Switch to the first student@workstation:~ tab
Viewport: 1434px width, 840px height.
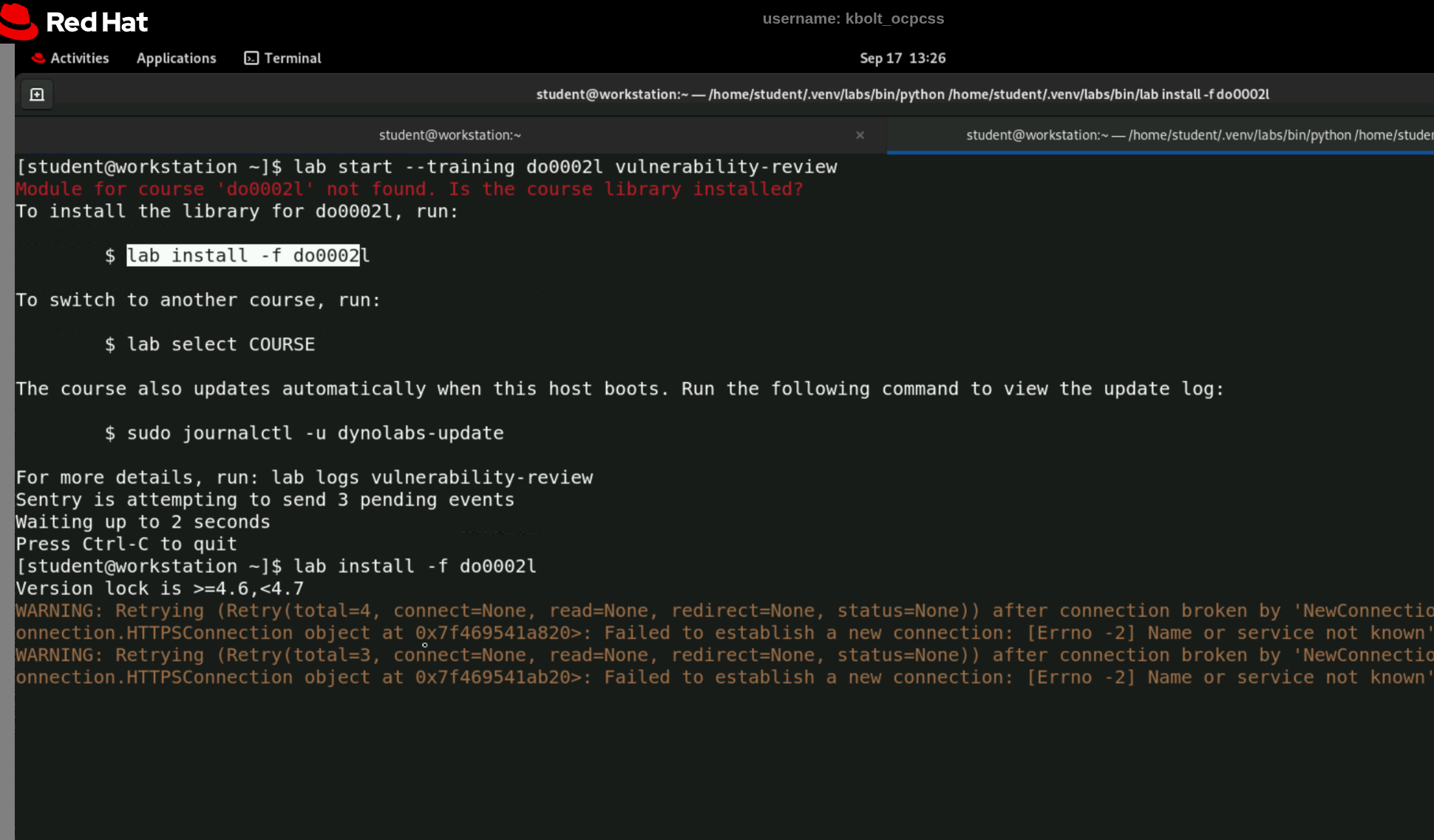click(449, 135)
